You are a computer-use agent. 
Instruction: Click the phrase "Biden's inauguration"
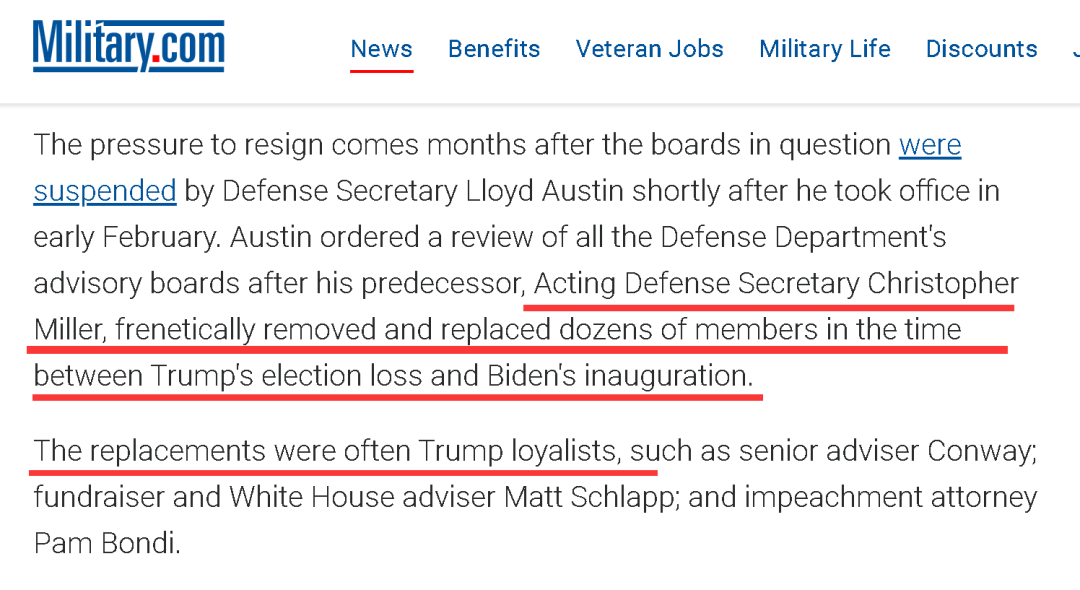pos(618,376)
